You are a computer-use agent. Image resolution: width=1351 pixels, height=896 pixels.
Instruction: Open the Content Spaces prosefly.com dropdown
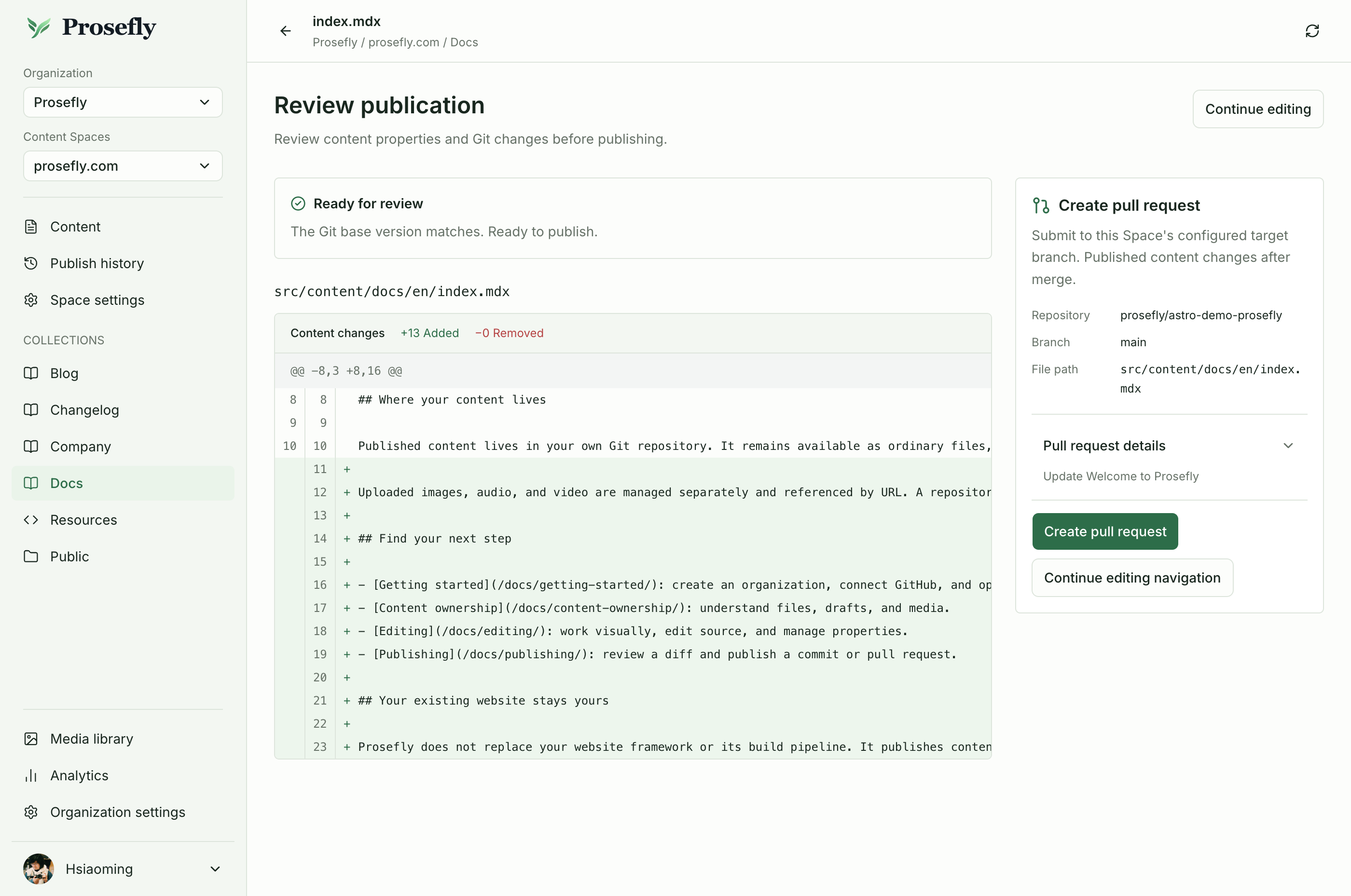123,166
